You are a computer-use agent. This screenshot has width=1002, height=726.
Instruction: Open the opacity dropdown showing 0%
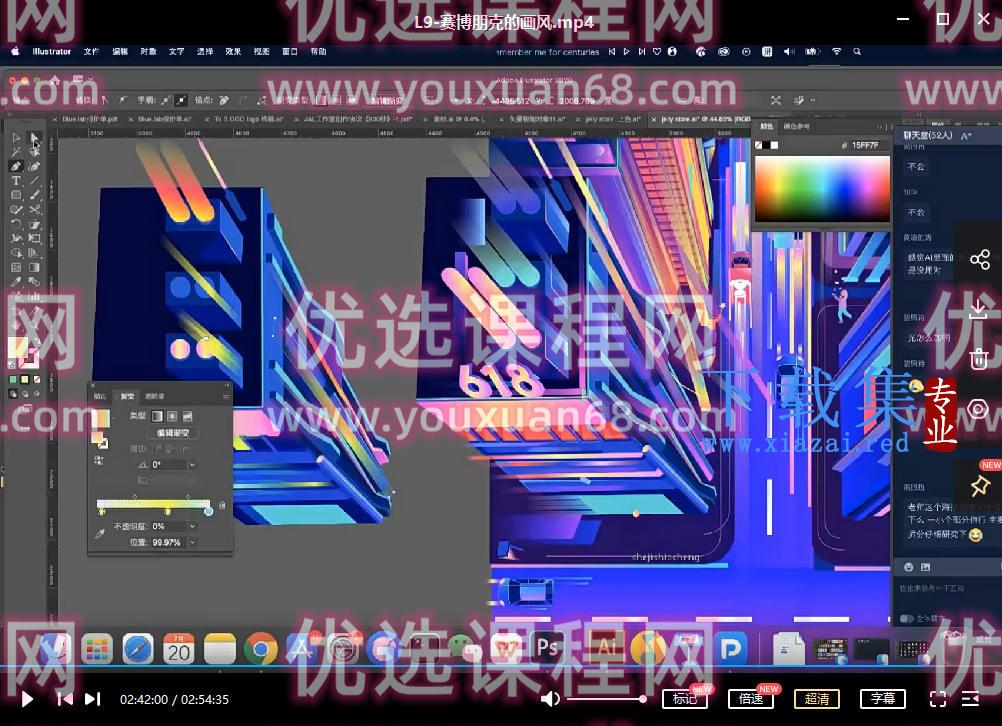(x=192, y=526)
